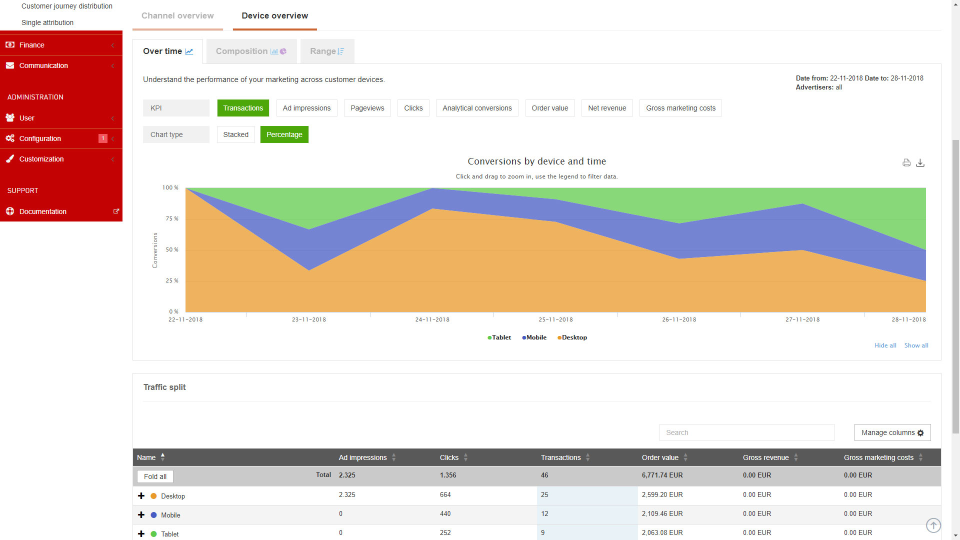This screenshot has height=540, width=960.
Task: Click the Hide all link
Action: pyautogui.click(x=885, y=345)
